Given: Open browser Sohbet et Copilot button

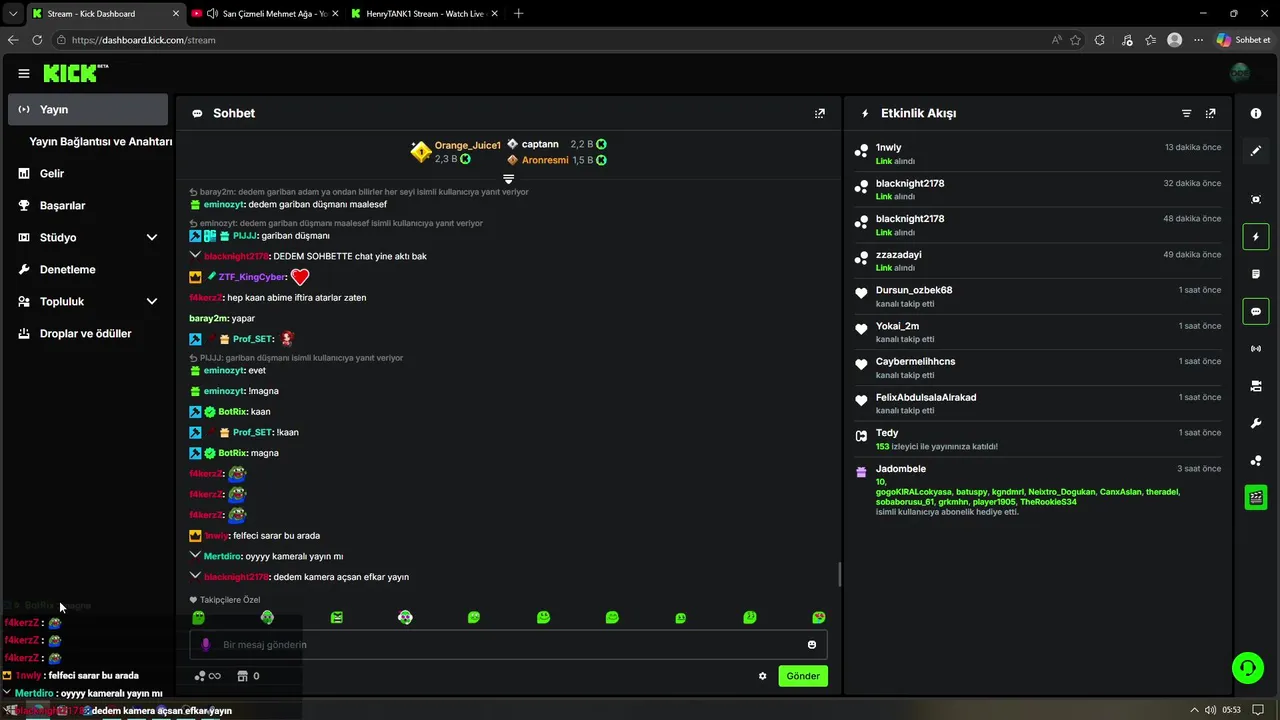Looking at the screenshot, I should 1243,40.
